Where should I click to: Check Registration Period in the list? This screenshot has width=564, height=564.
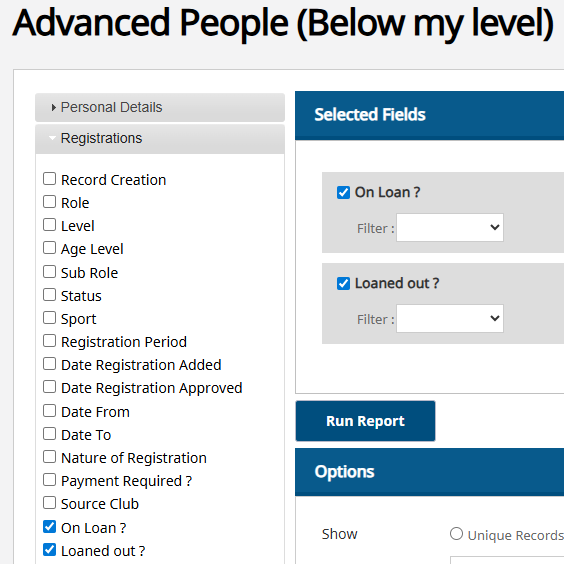pos(49,341)
